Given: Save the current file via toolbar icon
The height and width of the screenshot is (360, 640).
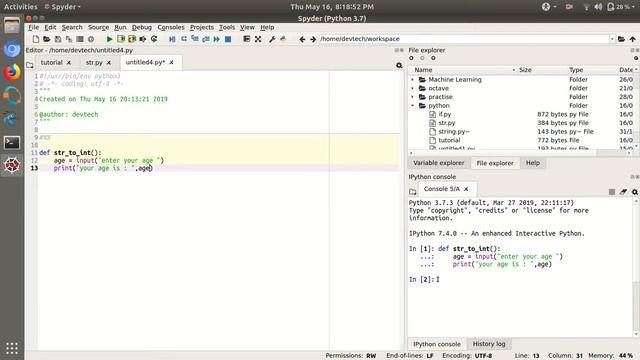Looking at the screenshot, I should 58,39.
